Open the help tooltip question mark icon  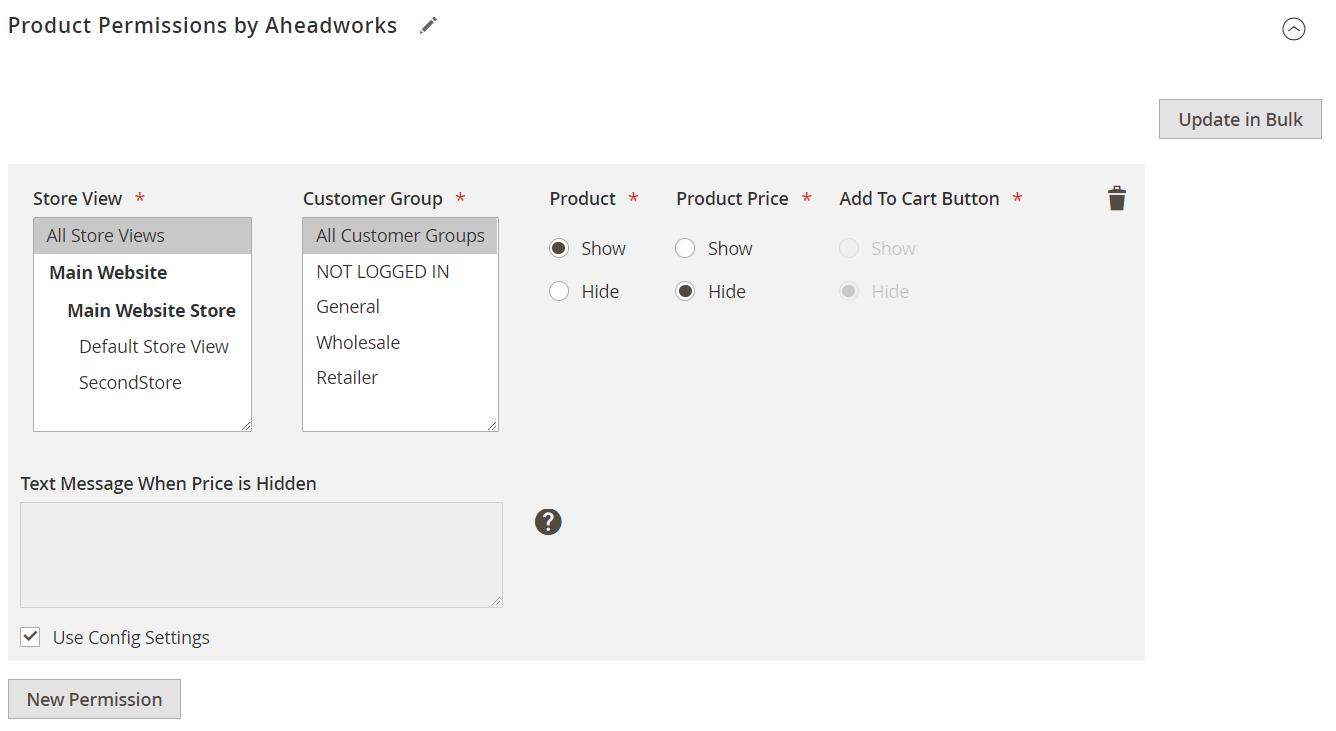coord(548,521)
